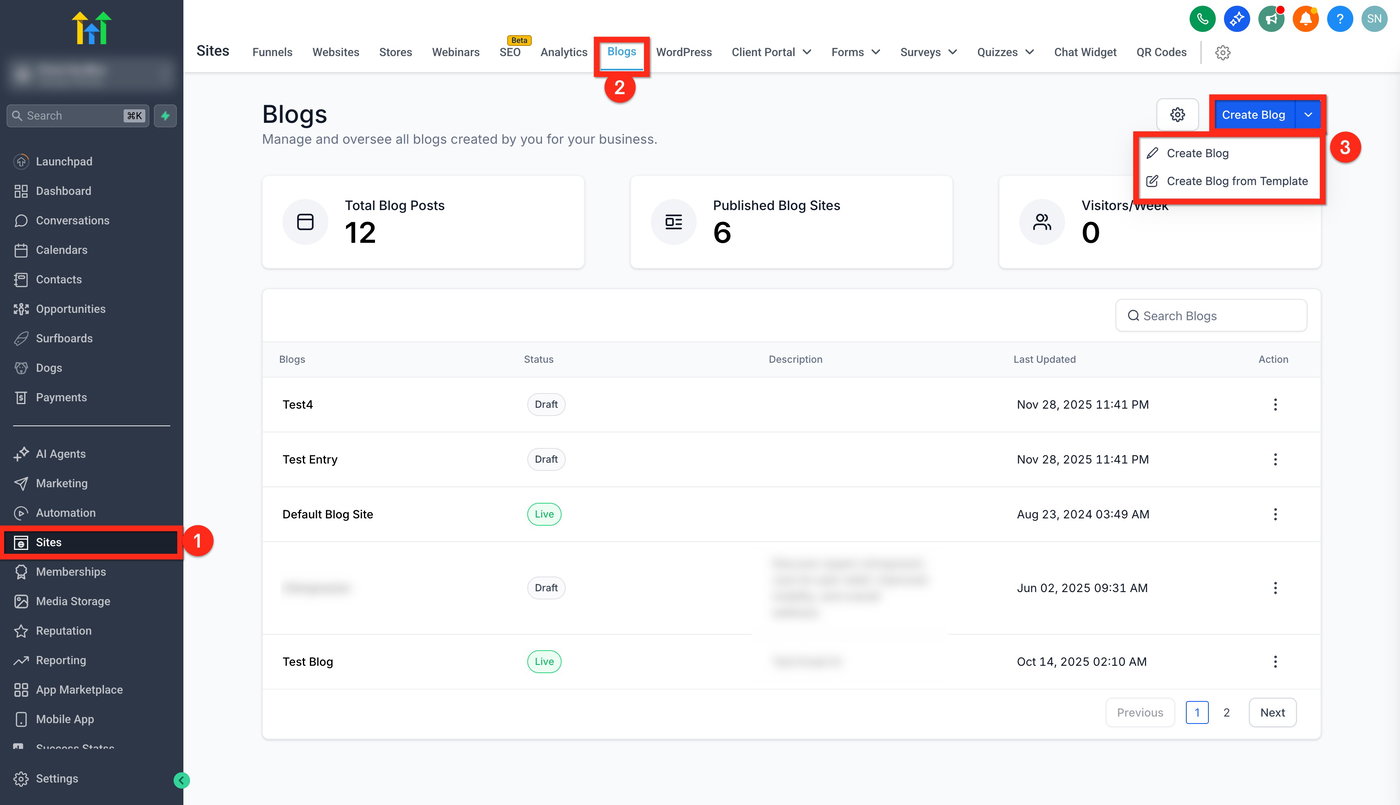The width and height of the screenshot is (1400, 805).
Task: Open the SN user avatar
Action: tap(1375, 18)
